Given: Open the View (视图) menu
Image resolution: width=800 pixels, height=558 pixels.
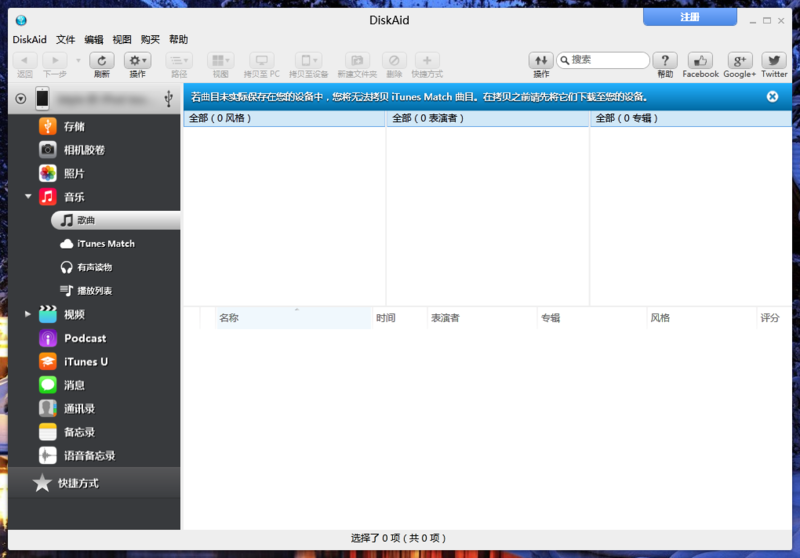Looking at the screenshot, I should point(122,39).
